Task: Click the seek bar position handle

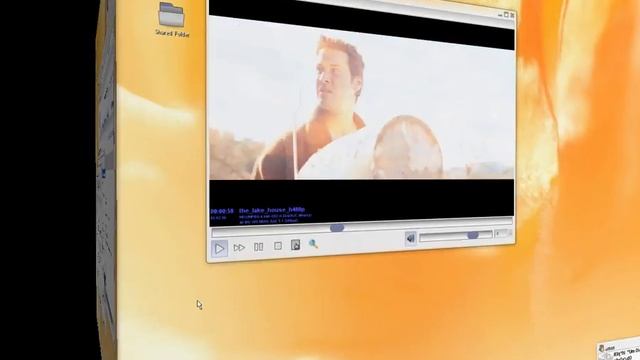Action: 337,228
